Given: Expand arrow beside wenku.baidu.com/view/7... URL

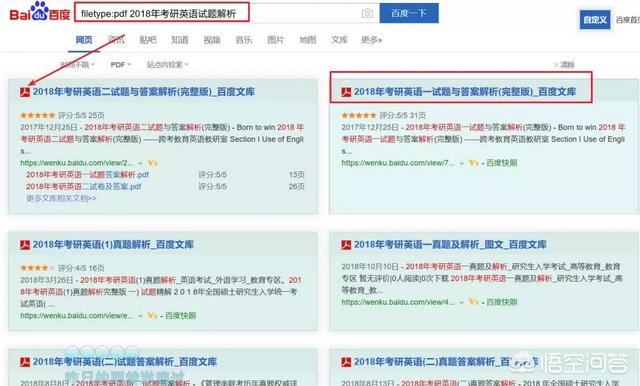Looking at the screenshot, I should coord(462,163).
